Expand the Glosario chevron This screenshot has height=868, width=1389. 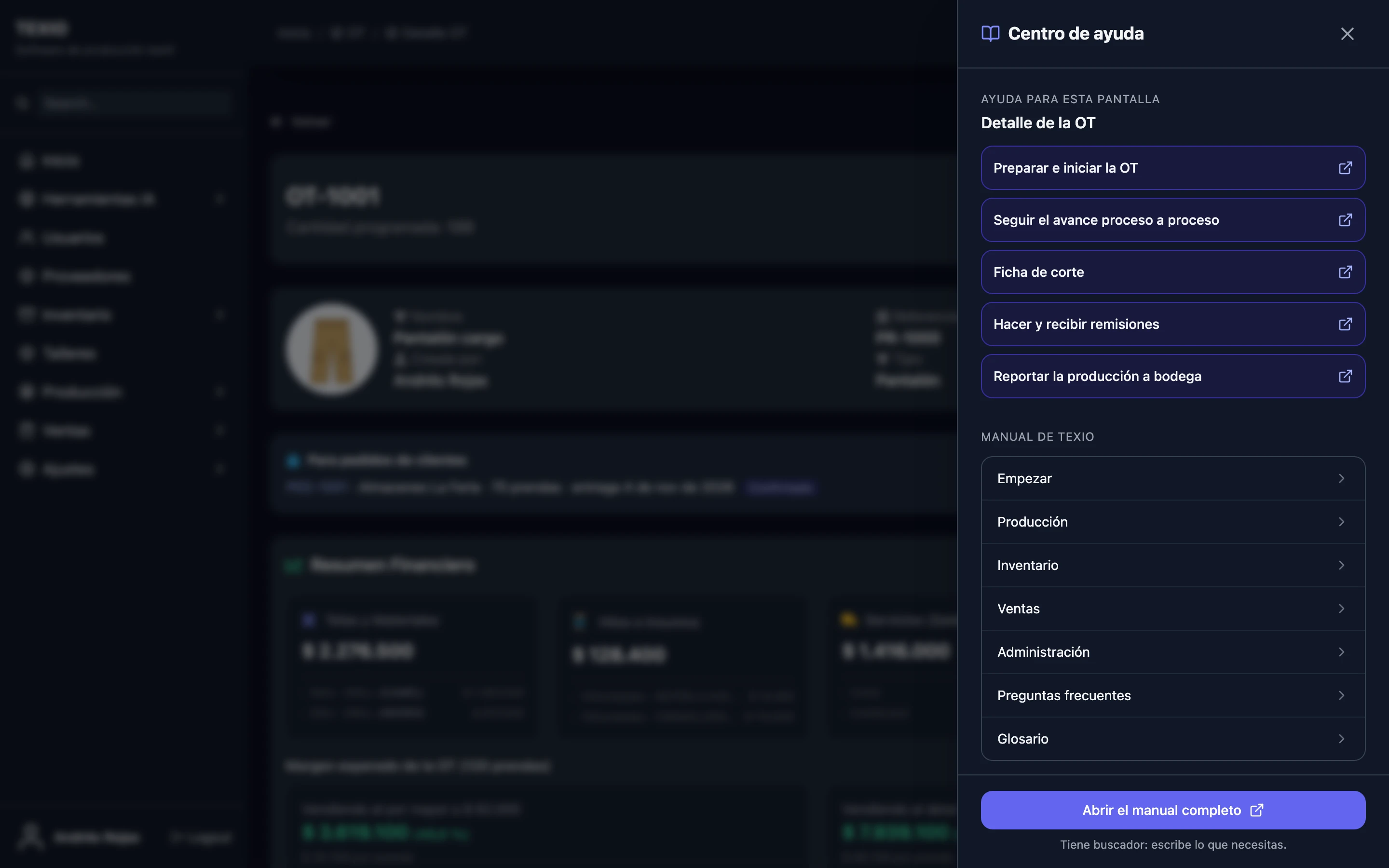coord(1341,739)
